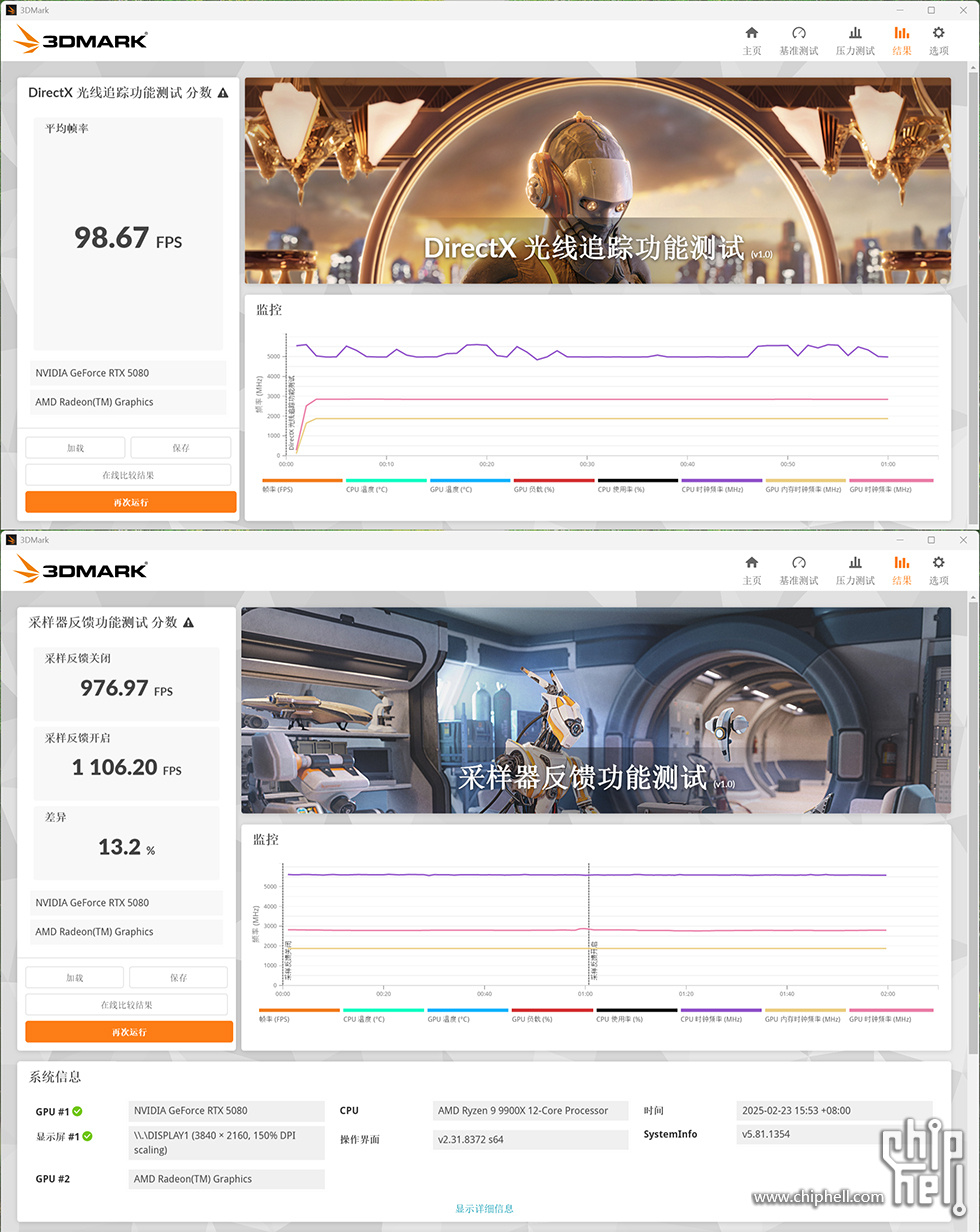
Task: Toggle GPU 温度 legend in the DirectX ray tracing chart
Action: 471,485
